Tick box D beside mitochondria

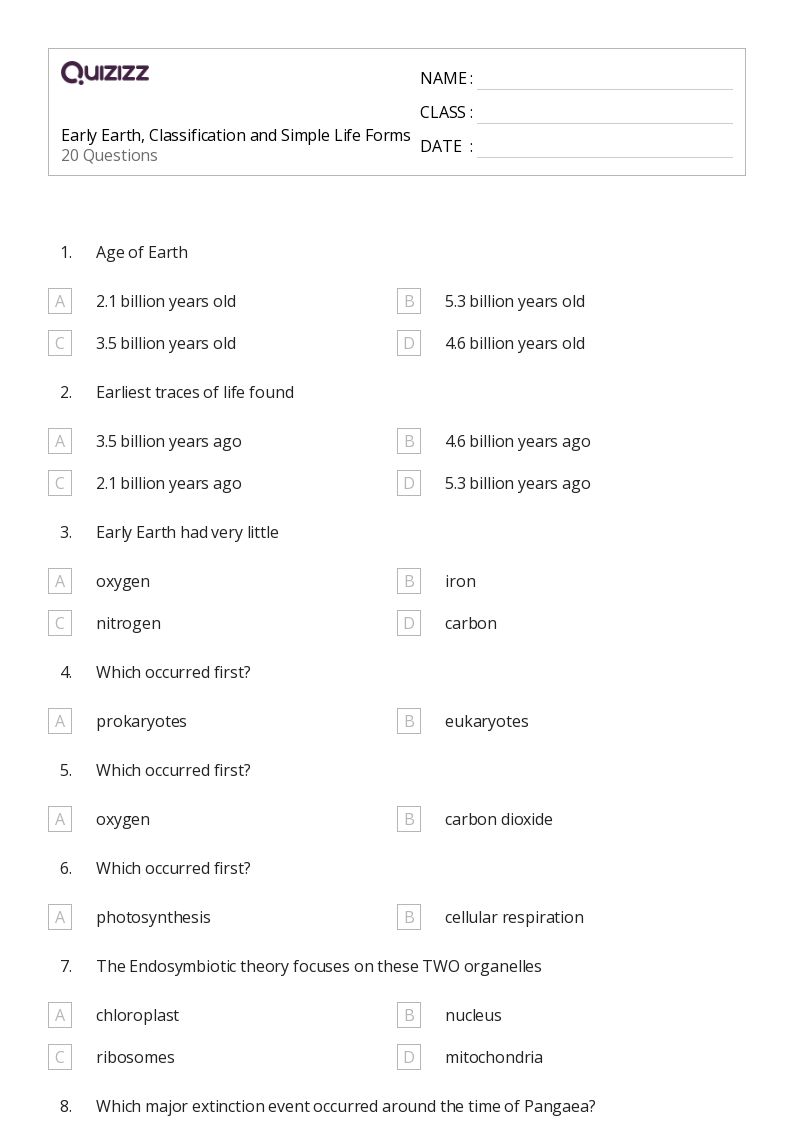(x=409, y=1057)
